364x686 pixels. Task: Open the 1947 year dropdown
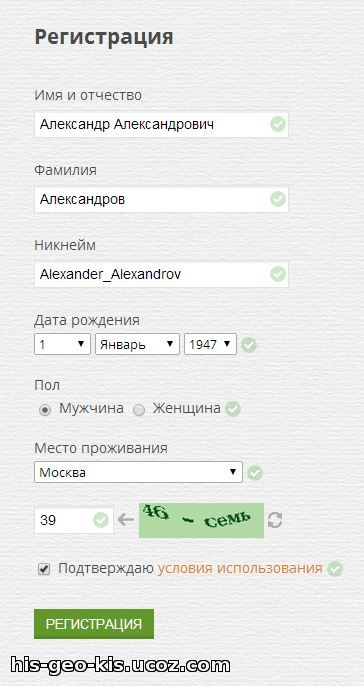[x=210, y=344]
